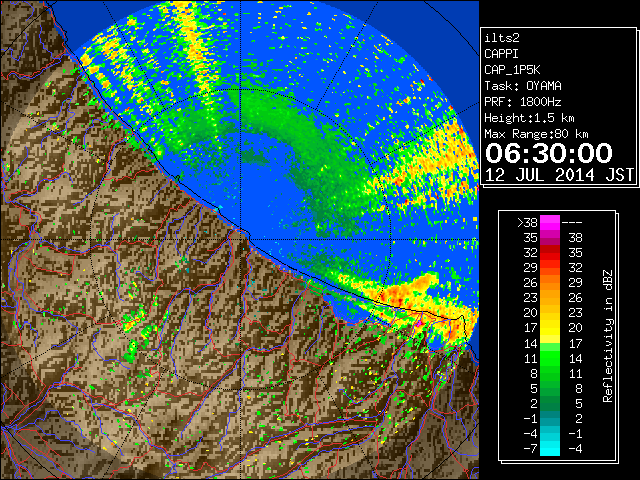This screenshot has height=480, width=640.
Task: Click the 'Reflectivity in dBZ' legend title
Action: [x=608, y=336]
